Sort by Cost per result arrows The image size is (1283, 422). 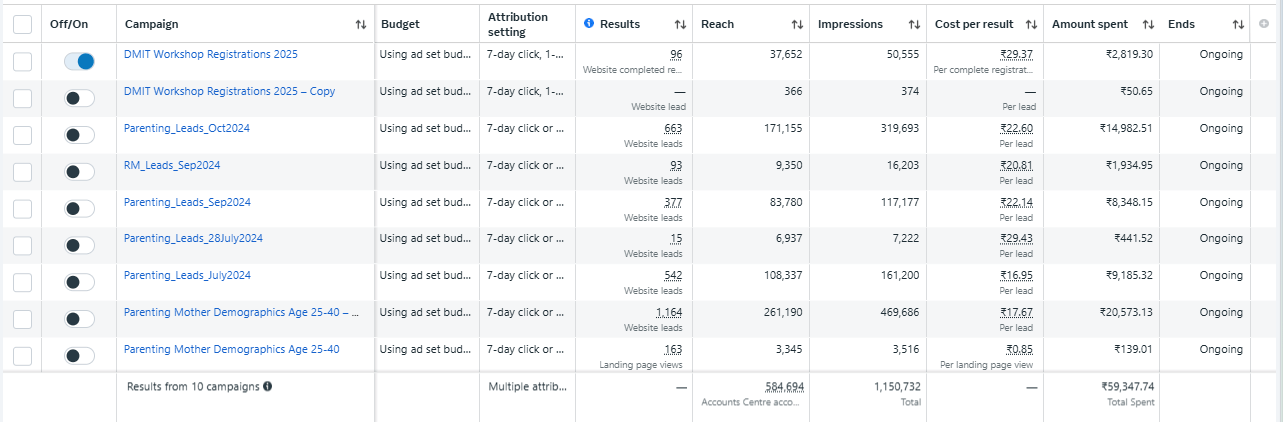click(x=1031, y=24)
